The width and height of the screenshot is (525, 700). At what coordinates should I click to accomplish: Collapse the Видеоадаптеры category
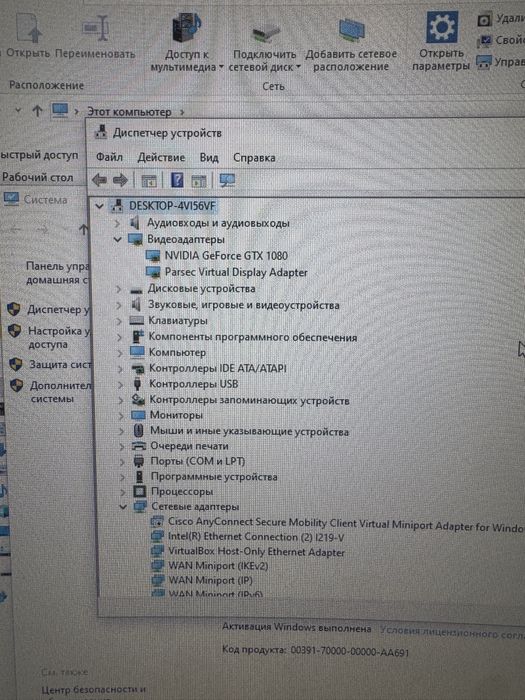[x=117, y=240]
